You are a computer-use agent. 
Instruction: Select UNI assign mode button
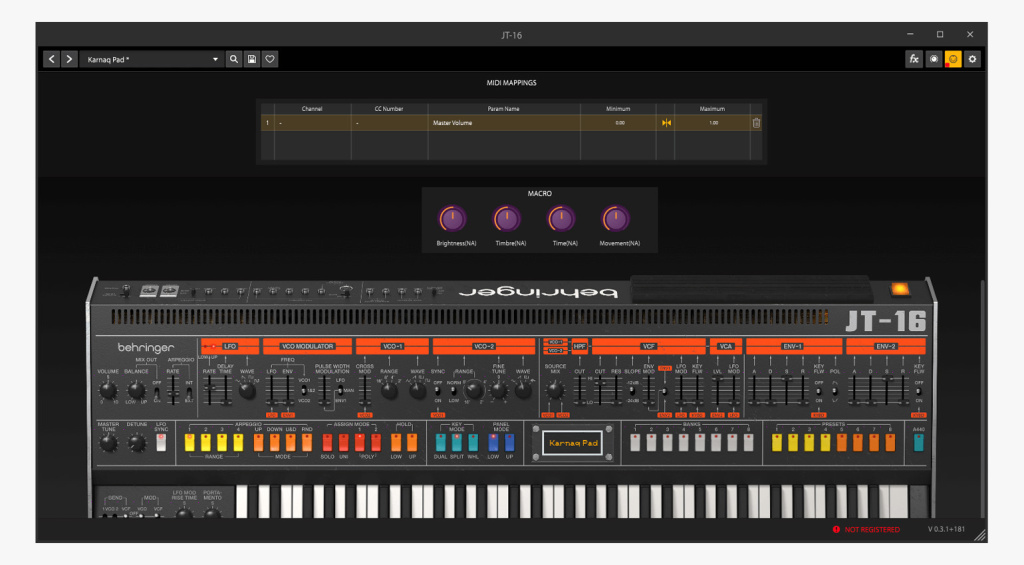pyautogui.click(x=344, y=442)
